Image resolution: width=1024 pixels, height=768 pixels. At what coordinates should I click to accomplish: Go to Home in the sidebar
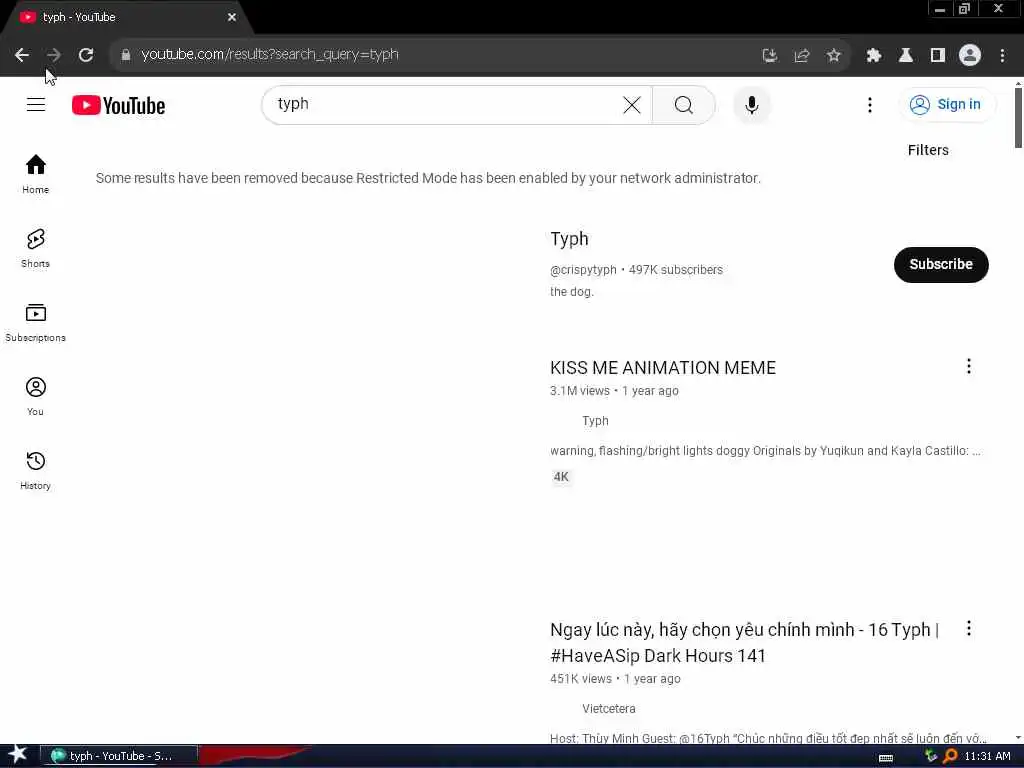[35, 174]
